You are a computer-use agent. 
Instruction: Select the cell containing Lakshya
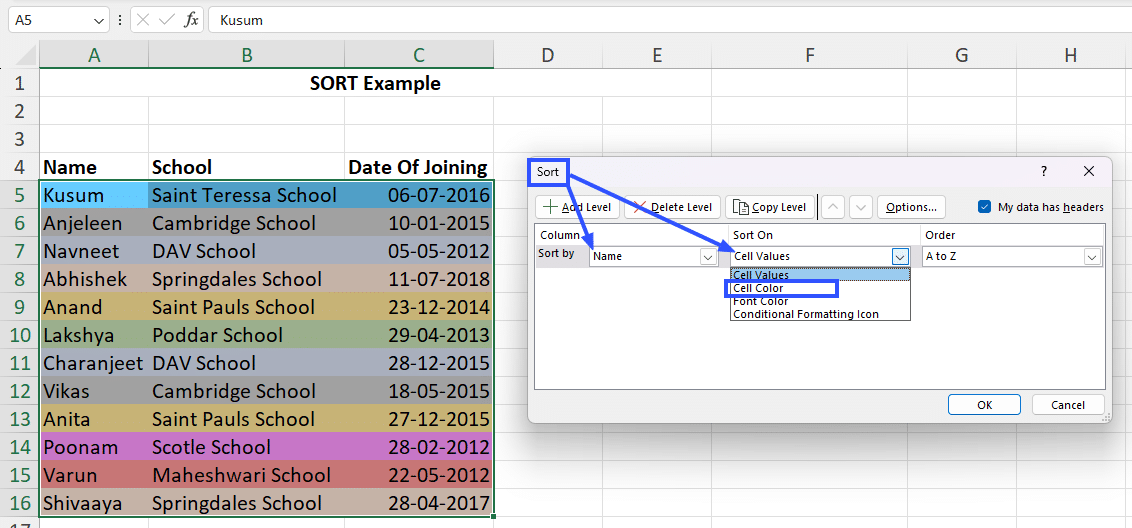(94, 335)
